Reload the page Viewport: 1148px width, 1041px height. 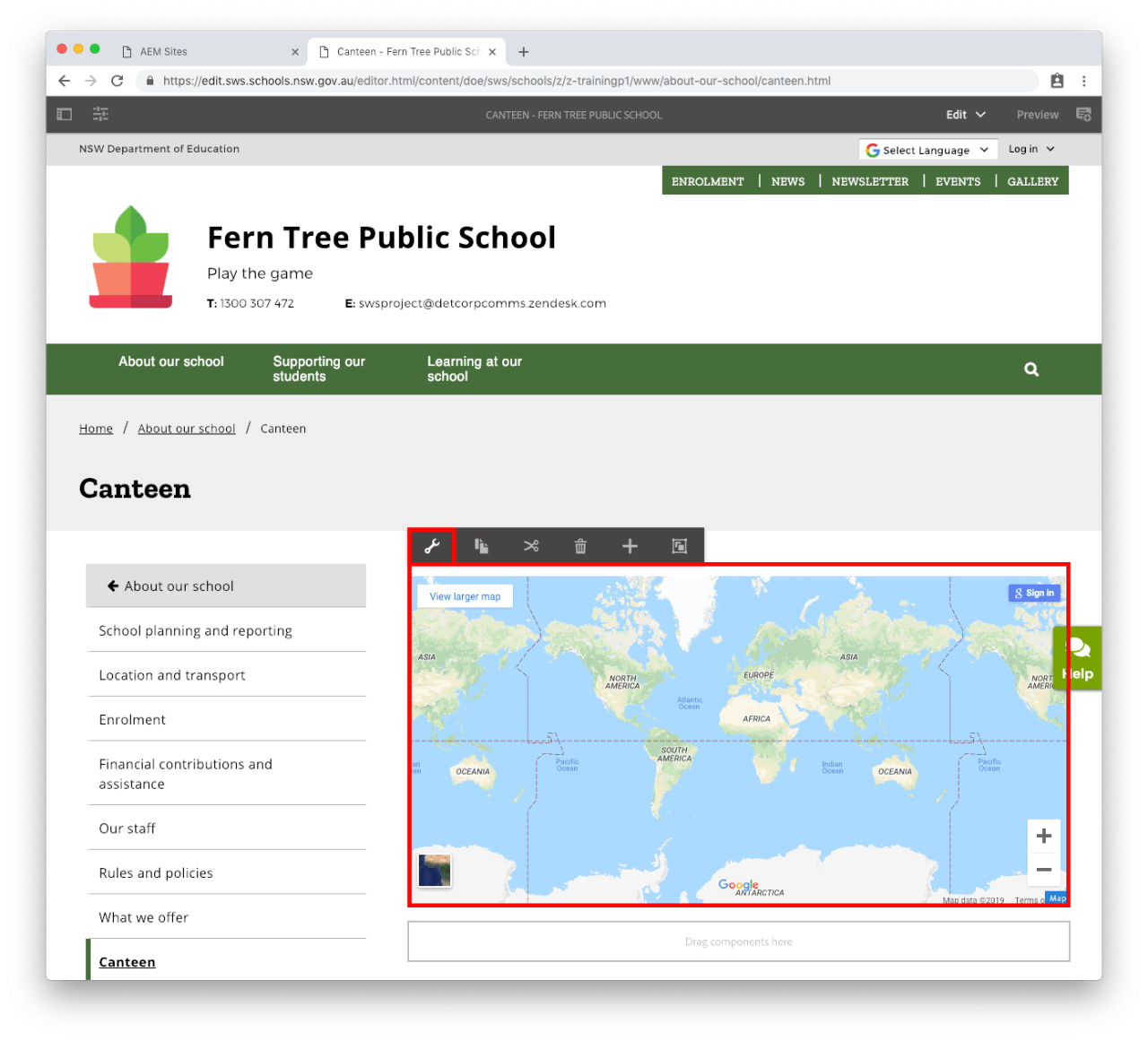pyautogui.click(x=117, y=81)
